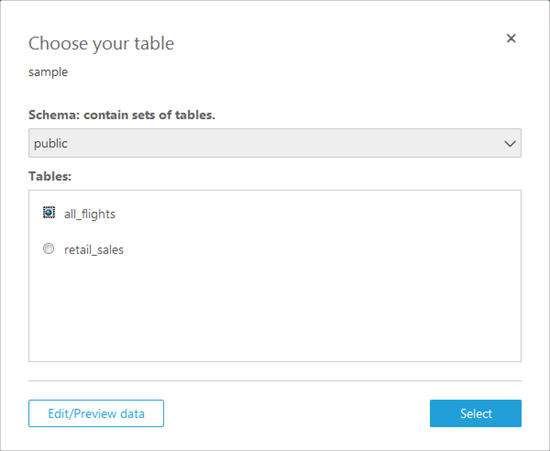Click the 'public' text in schema field
Viewport: 550px width, 451px height.
coord(51,143)
